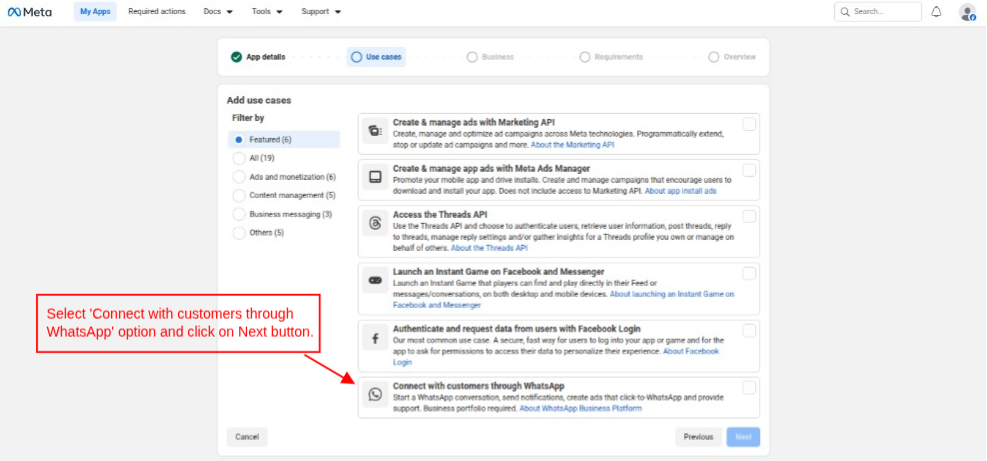Expand the Support dropdown menu
The image size is (987, 461).
(x=321, y=11)
